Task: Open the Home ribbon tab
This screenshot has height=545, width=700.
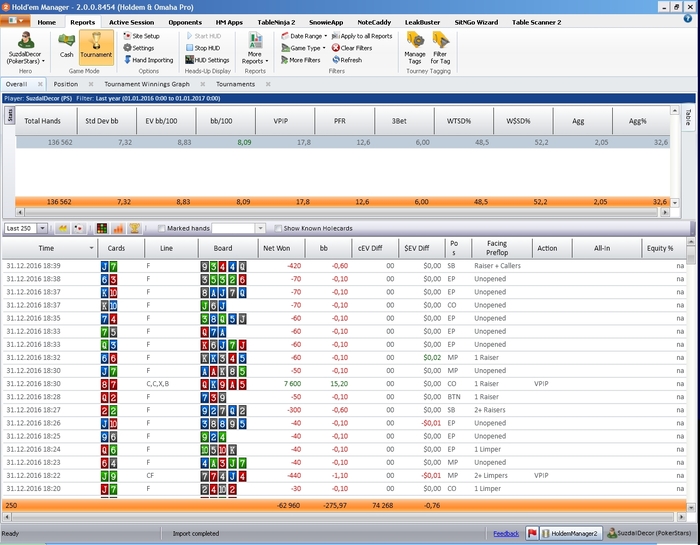Action: (x=46, y=22)
